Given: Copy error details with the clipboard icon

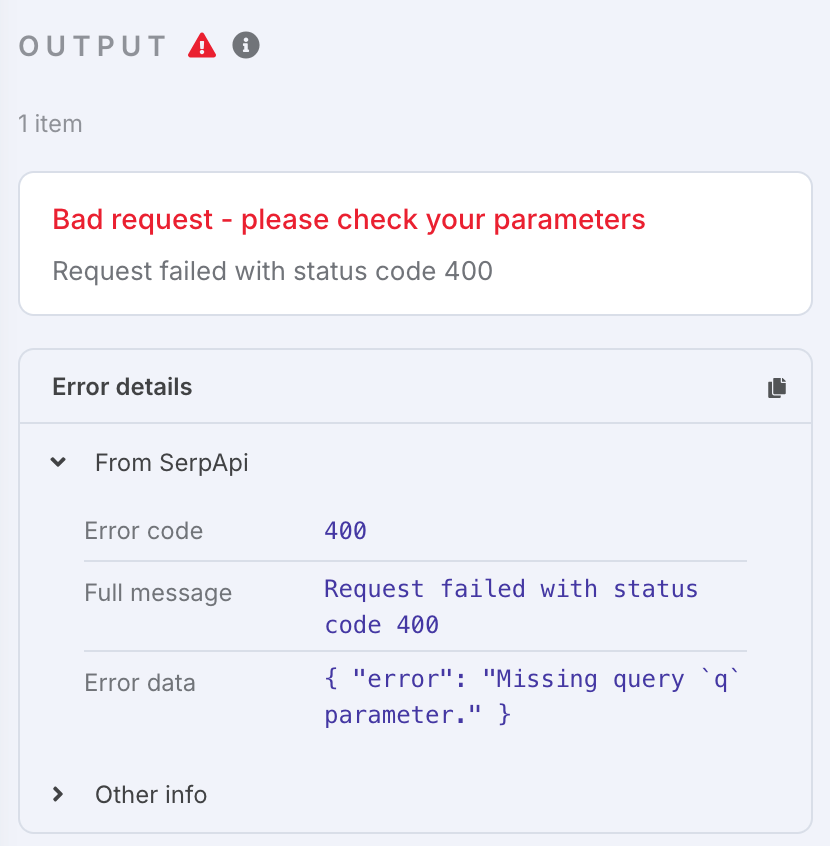Looking at the screenshot, I should (777, 387).
